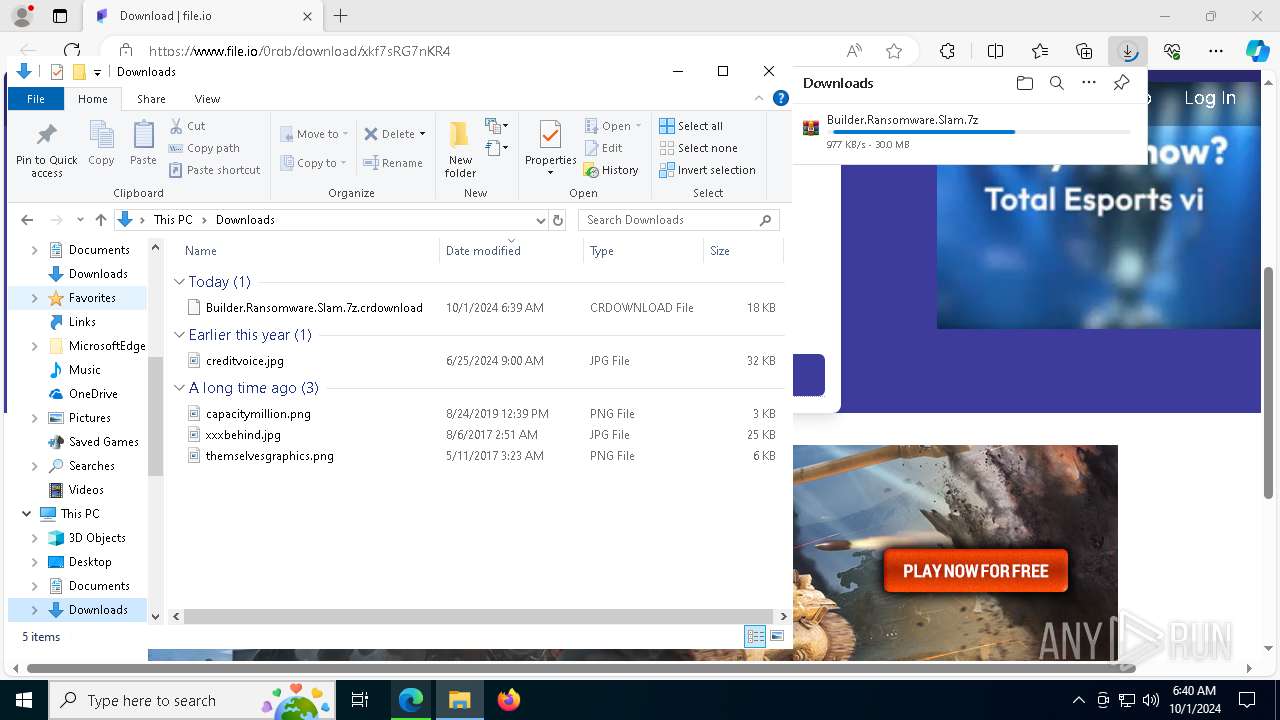1280x720 pixels.
Task: Collapse A long time ago group
Action: pos(180,388)
